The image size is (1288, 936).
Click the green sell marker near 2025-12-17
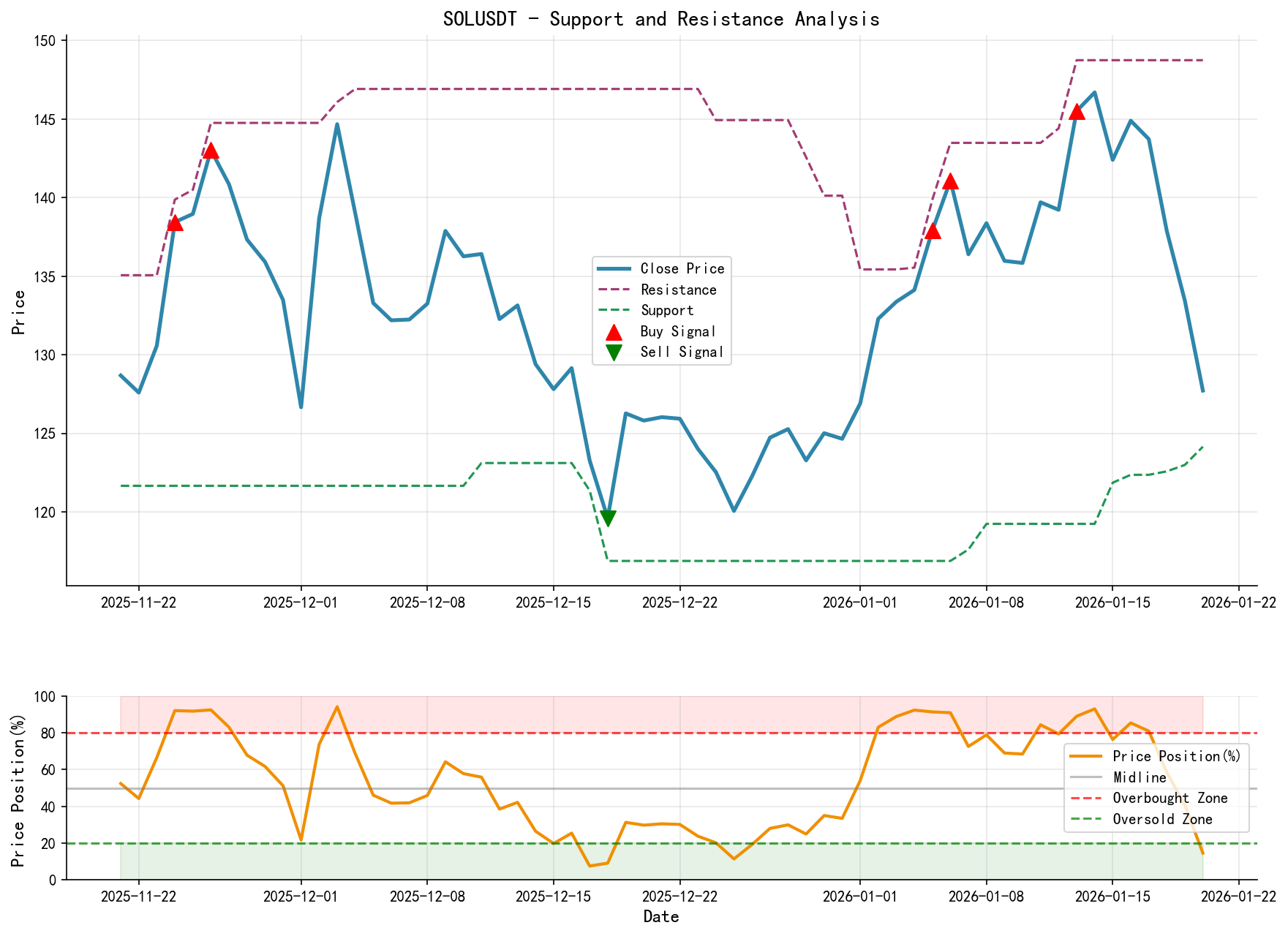pos(609,518)
